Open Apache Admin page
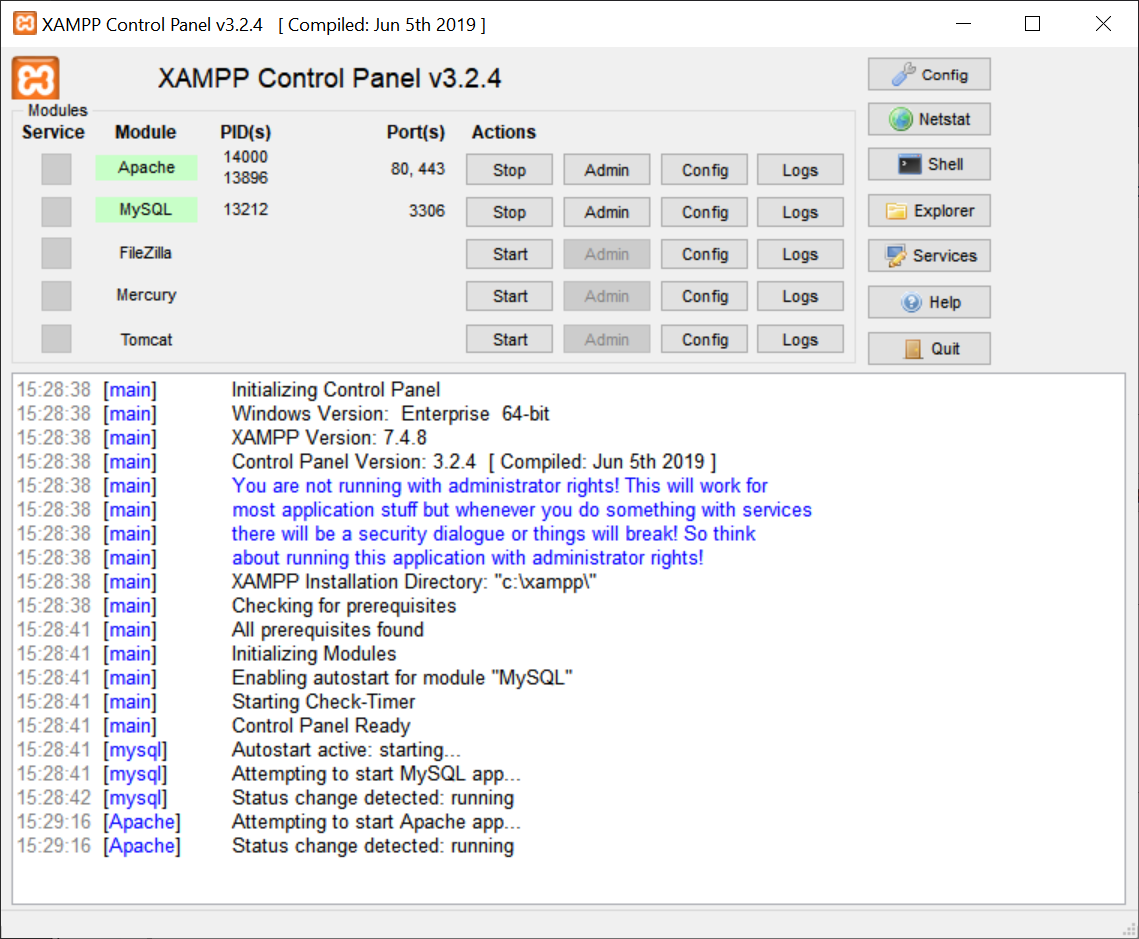Screen dimensions: 1139x939 tap(607, 170)
